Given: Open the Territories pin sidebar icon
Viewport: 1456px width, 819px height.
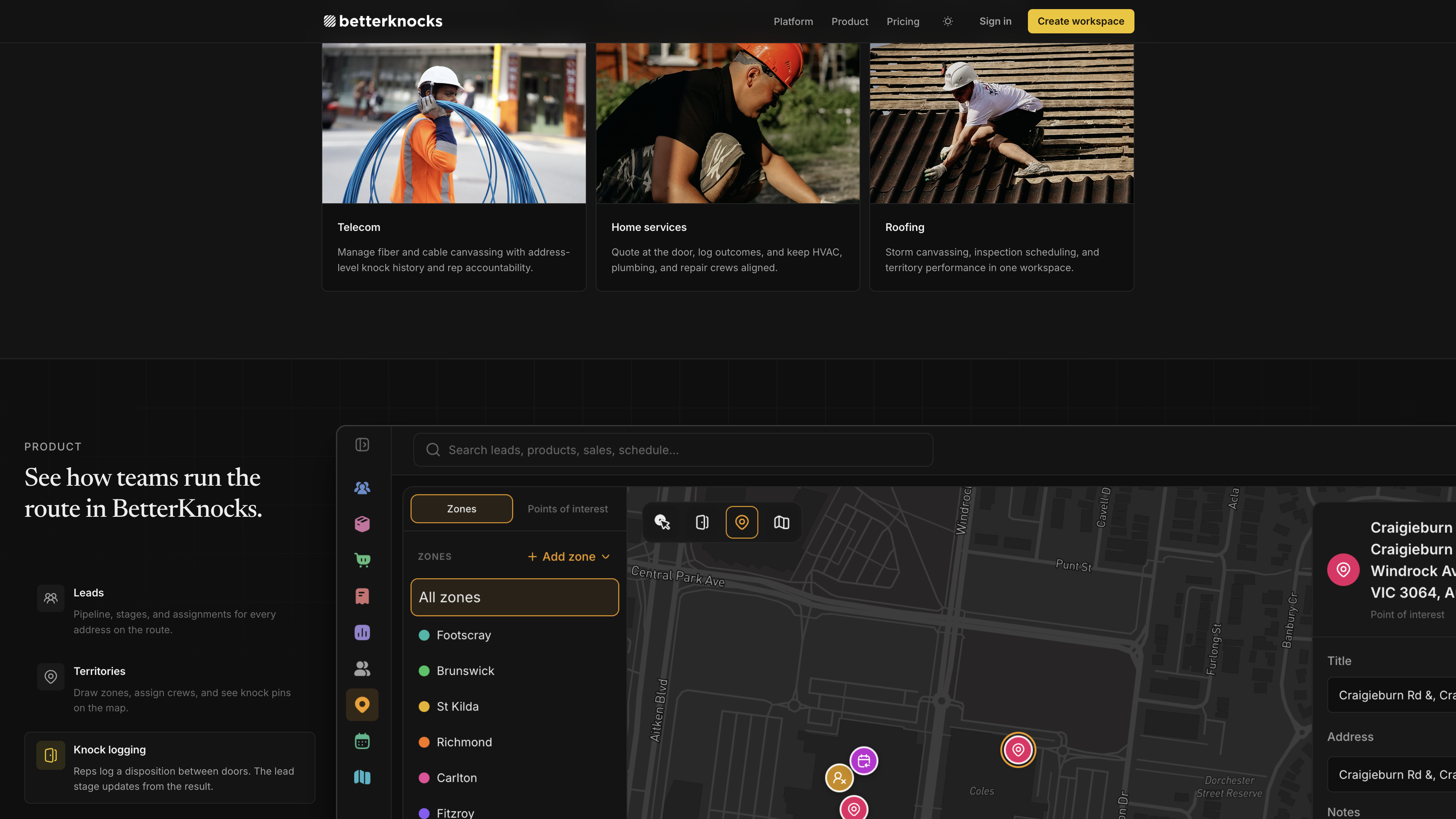Looking at the screenshot, I should pos(362,705).
